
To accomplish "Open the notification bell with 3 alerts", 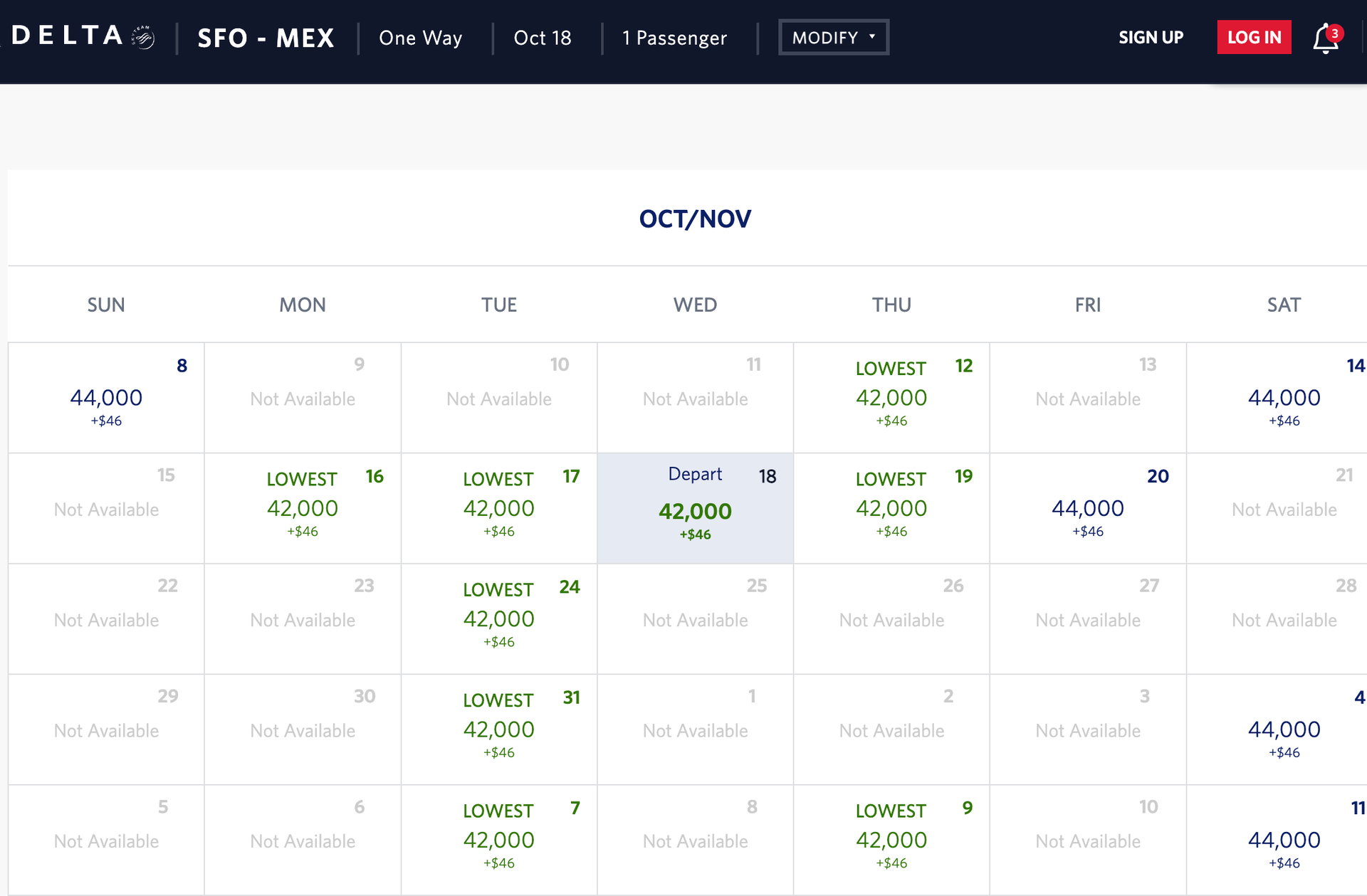I will point(1324,37).
